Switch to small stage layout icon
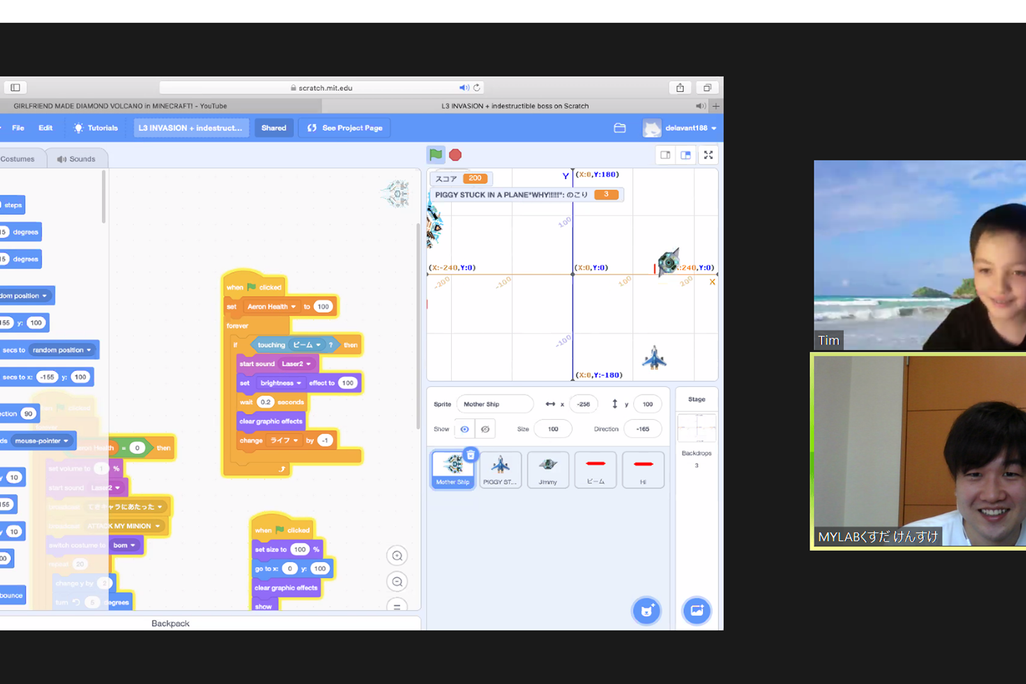This screenshot has width=1026, height=684. tap(665, 155)
